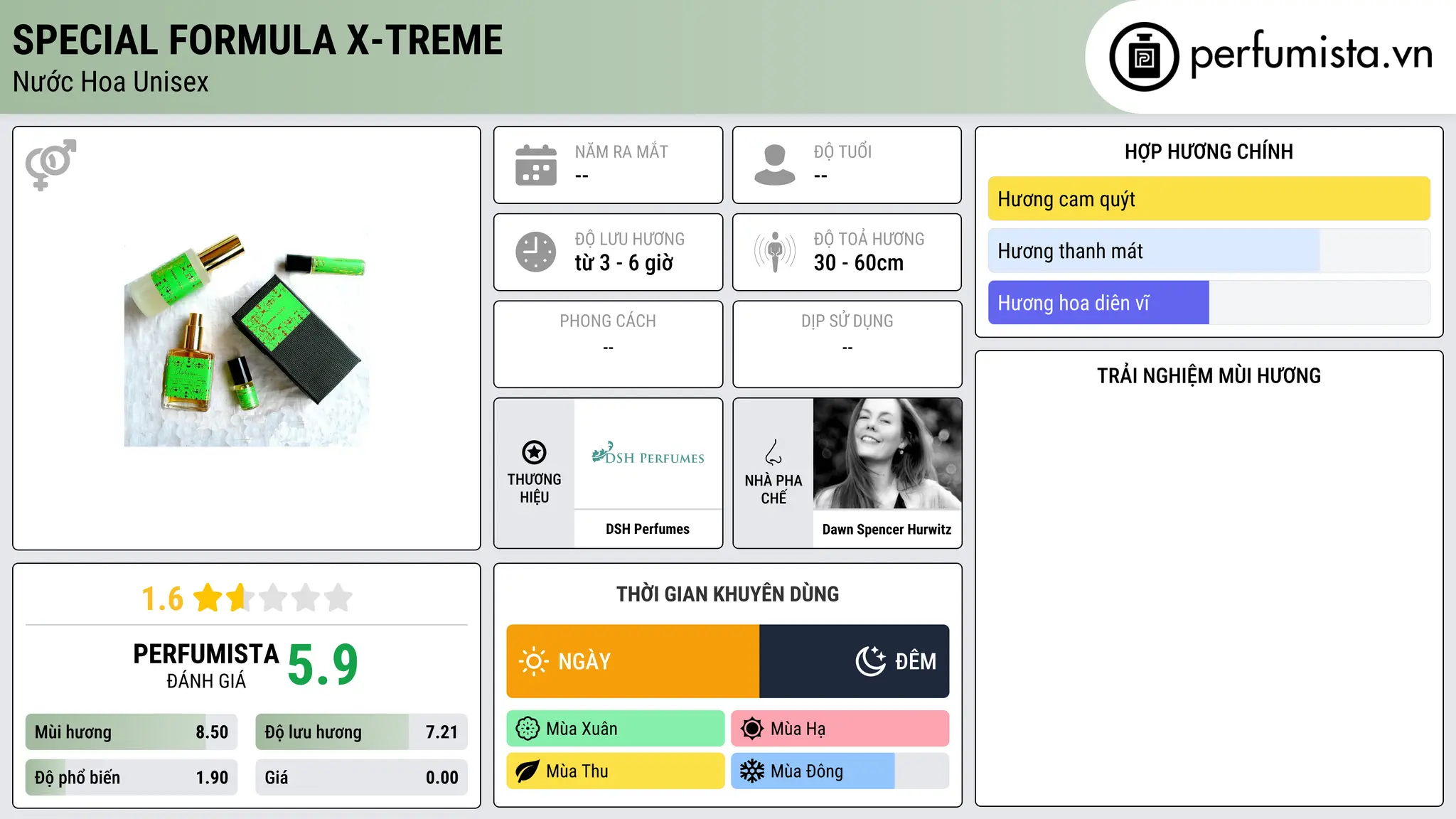Choose the Mùa Thu season bar

(616, 771)
